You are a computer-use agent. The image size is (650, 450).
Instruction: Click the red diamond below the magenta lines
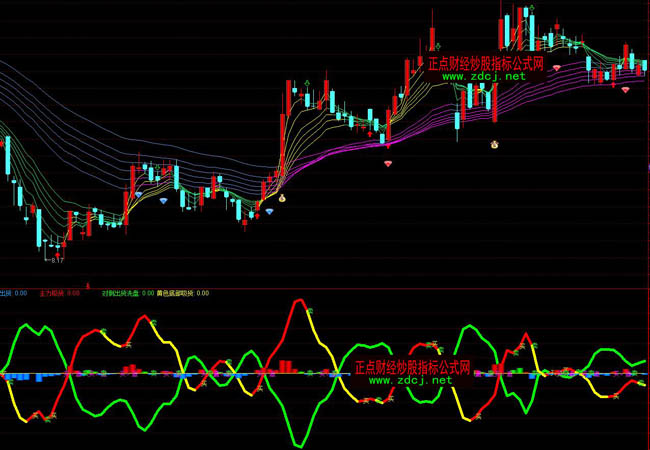coord(389,162)
